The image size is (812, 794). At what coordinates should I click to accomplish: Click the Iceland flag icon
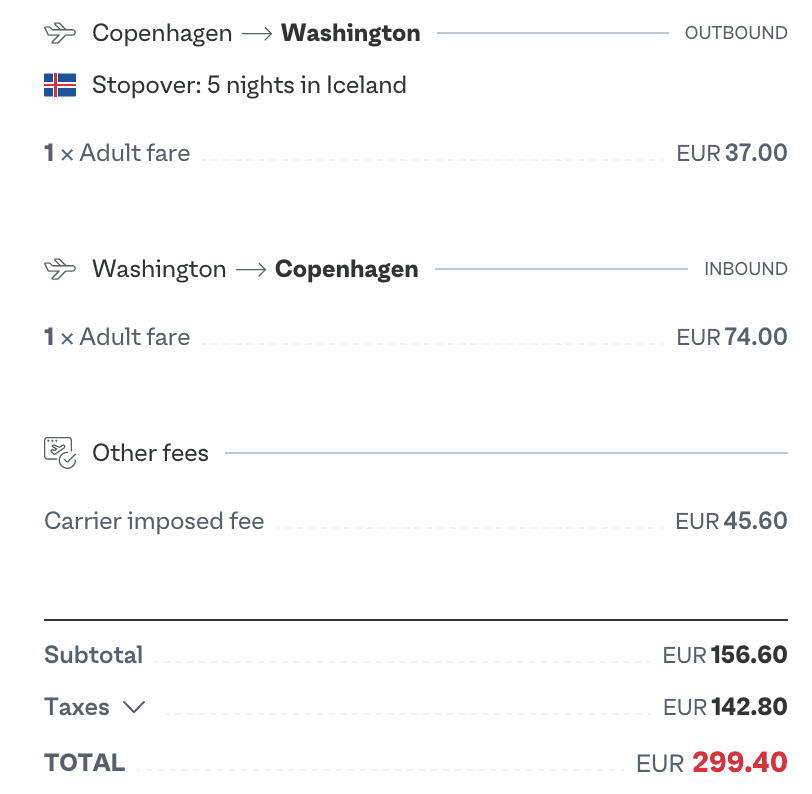(60, 85)
